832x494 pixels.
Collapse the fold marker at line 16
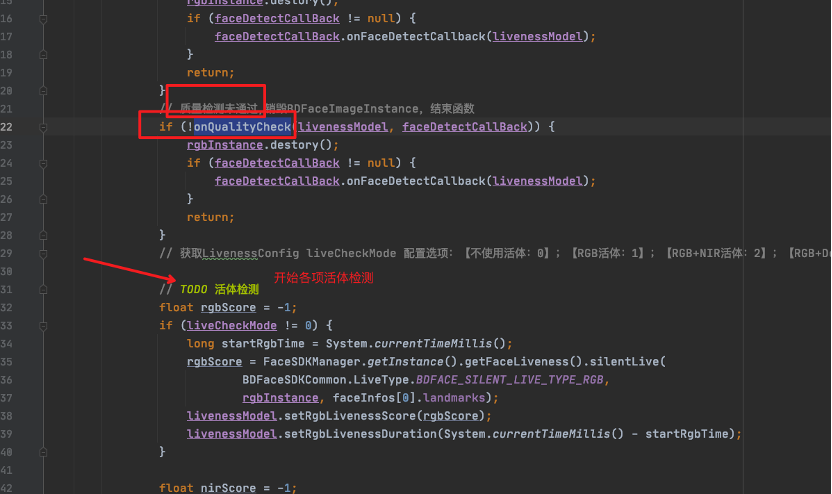click(x=44, y=19)
